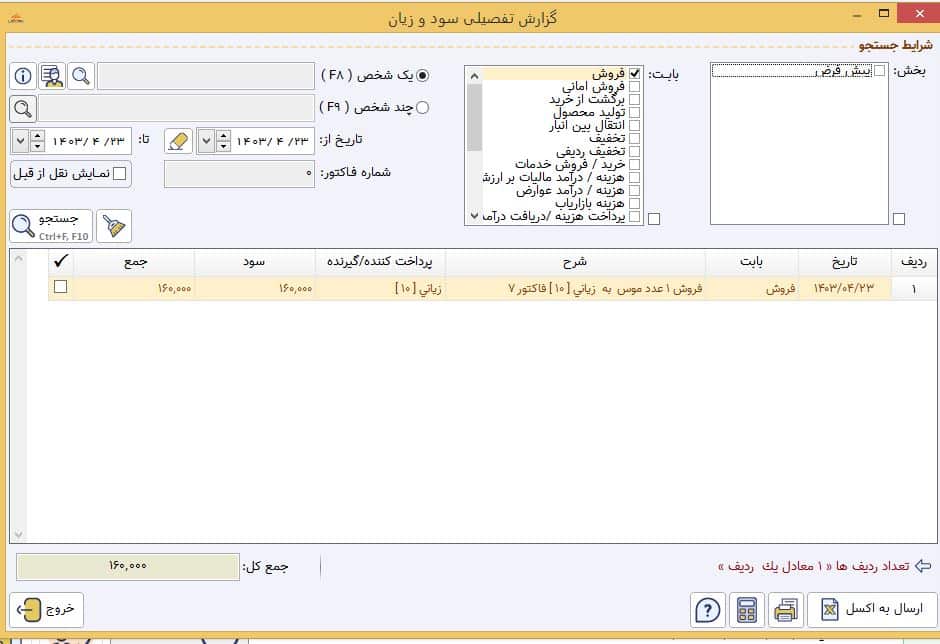Open the info icon beside the person field
Screen dimensions: 940x644
[23, 76]
